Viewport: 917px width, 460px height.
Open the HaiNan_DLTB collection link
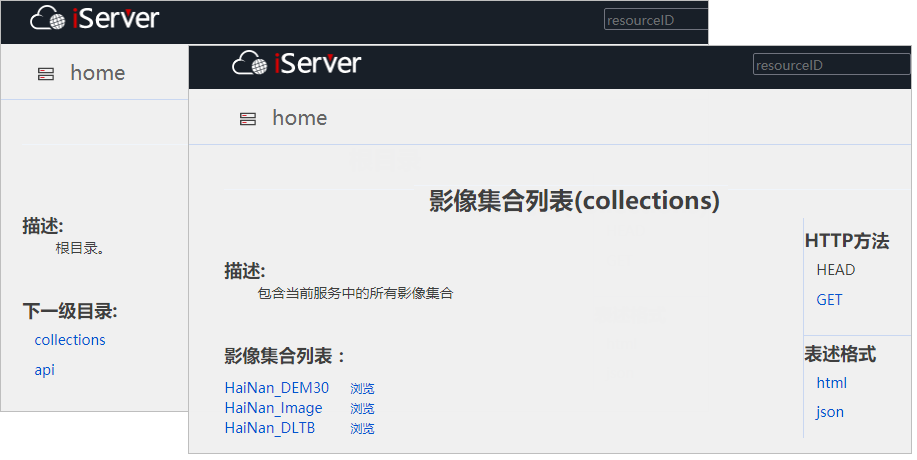[x=270, y=428]
